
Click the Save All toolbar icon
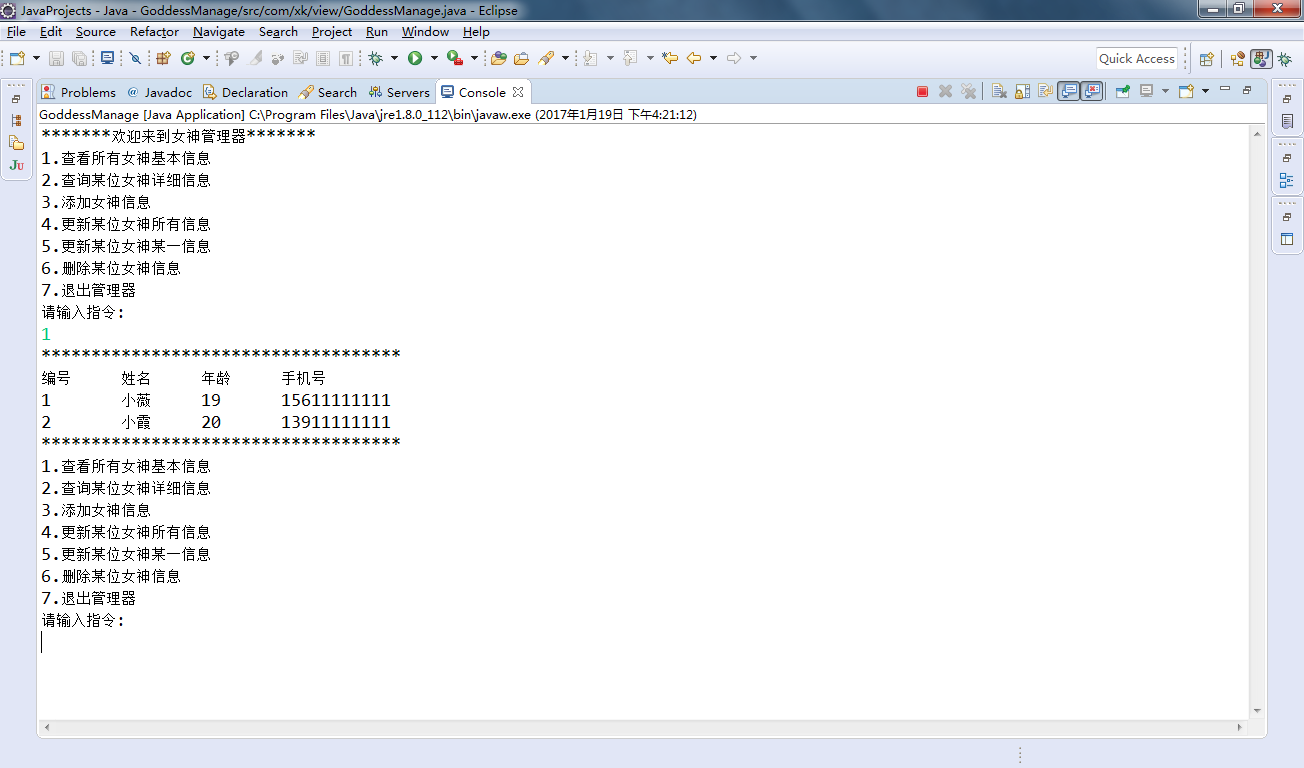pyautogui.click(x=79, y=58)
